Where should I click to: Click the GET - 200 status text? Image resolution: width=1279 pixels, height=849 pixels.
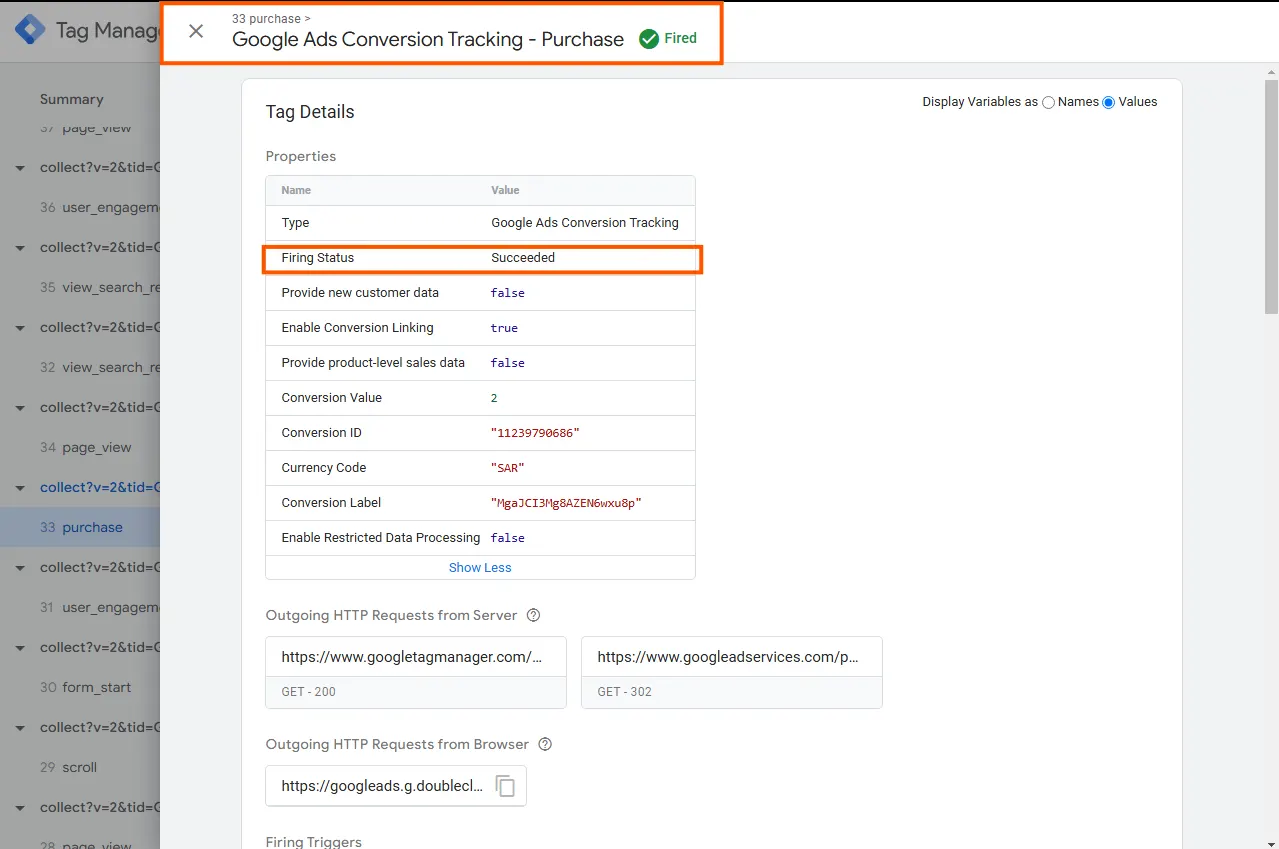[309, 691]
